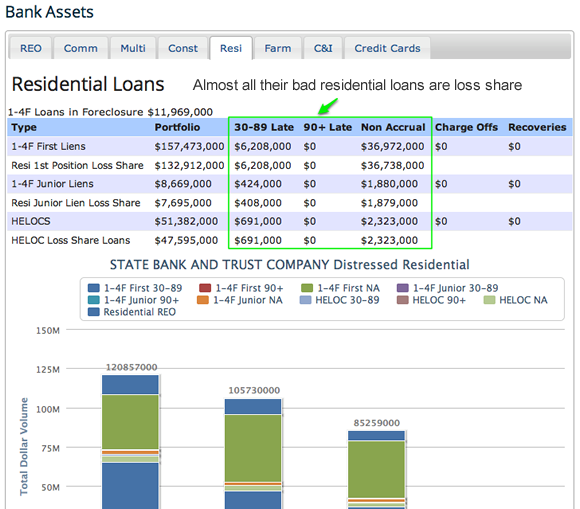Open the Credit Cards tab
This screenshot has height=509, width=580.
click(x=387, y=48)
